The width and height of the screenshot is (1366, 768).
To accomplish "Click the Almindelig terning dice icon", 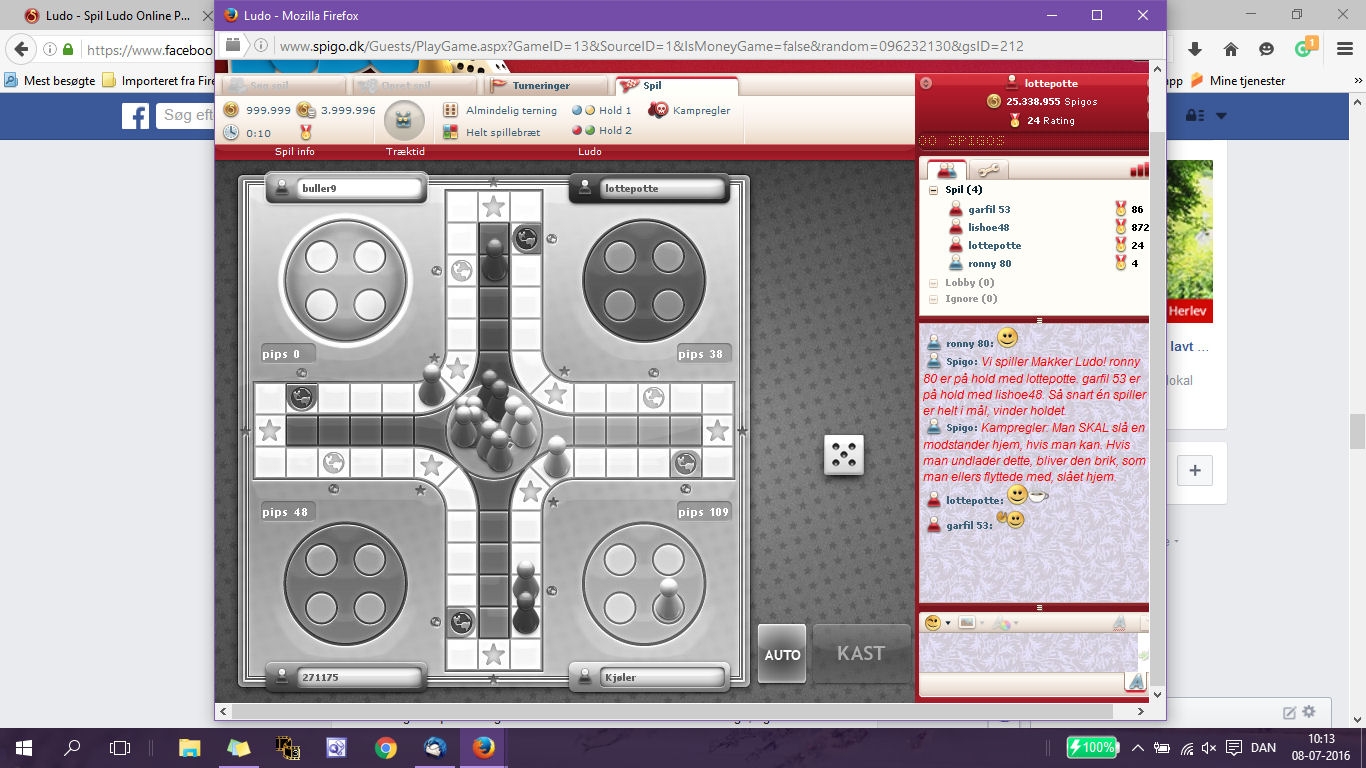I will coord(450,110).
